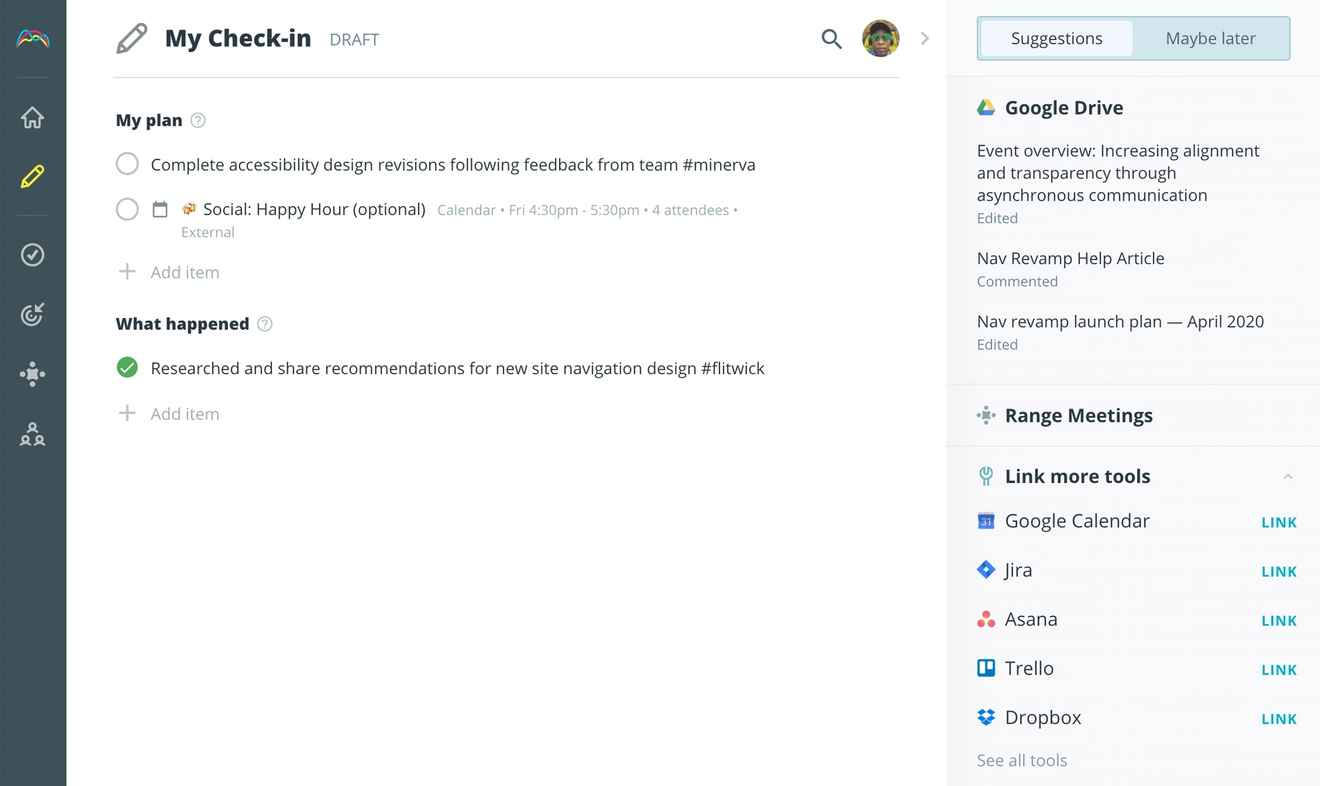
Task: Collapse the Link more tools section
Action: (1288, 477)
